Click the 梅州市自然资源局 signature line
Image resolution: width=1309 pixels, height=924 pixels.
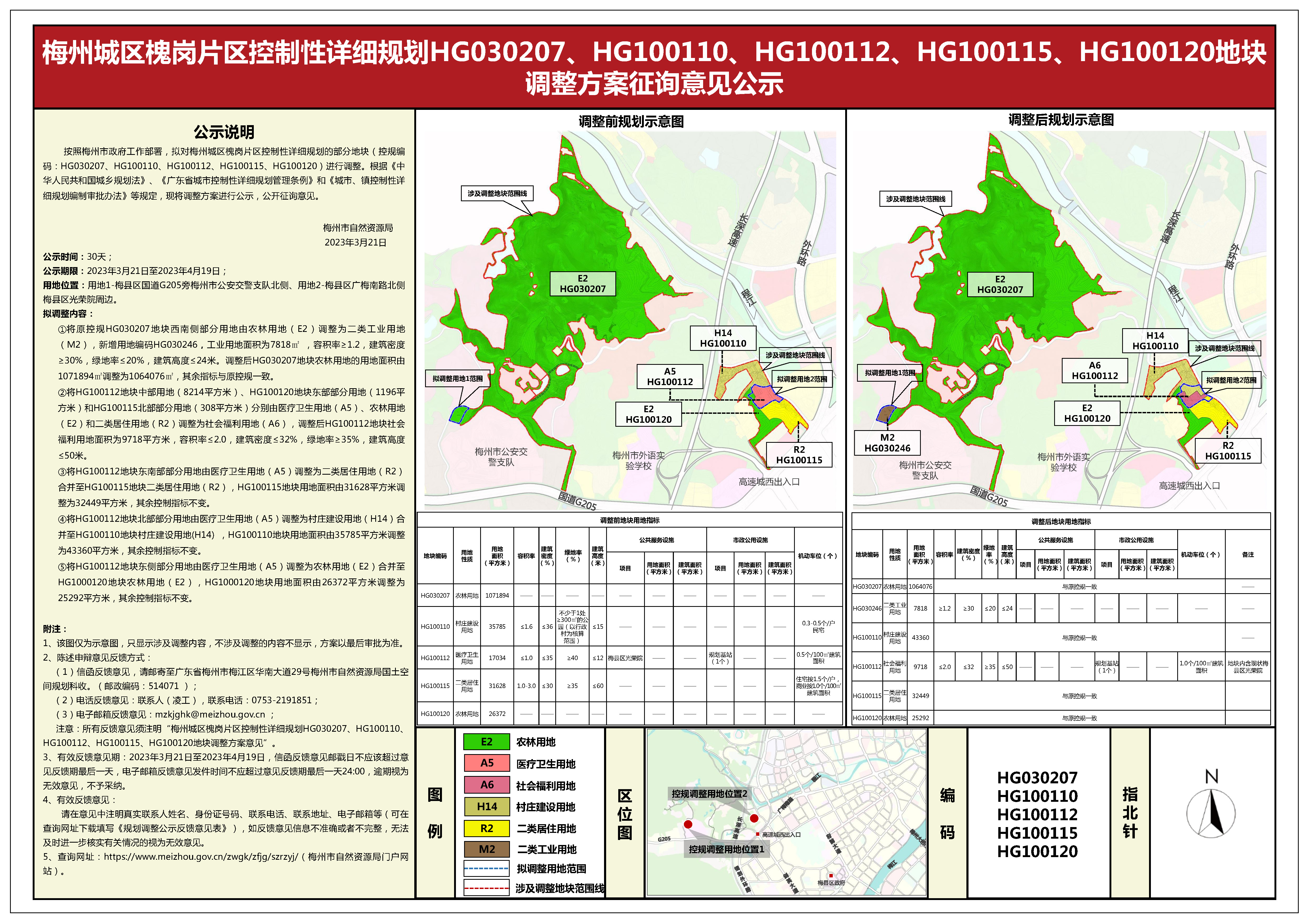click(x=358, y=227)
